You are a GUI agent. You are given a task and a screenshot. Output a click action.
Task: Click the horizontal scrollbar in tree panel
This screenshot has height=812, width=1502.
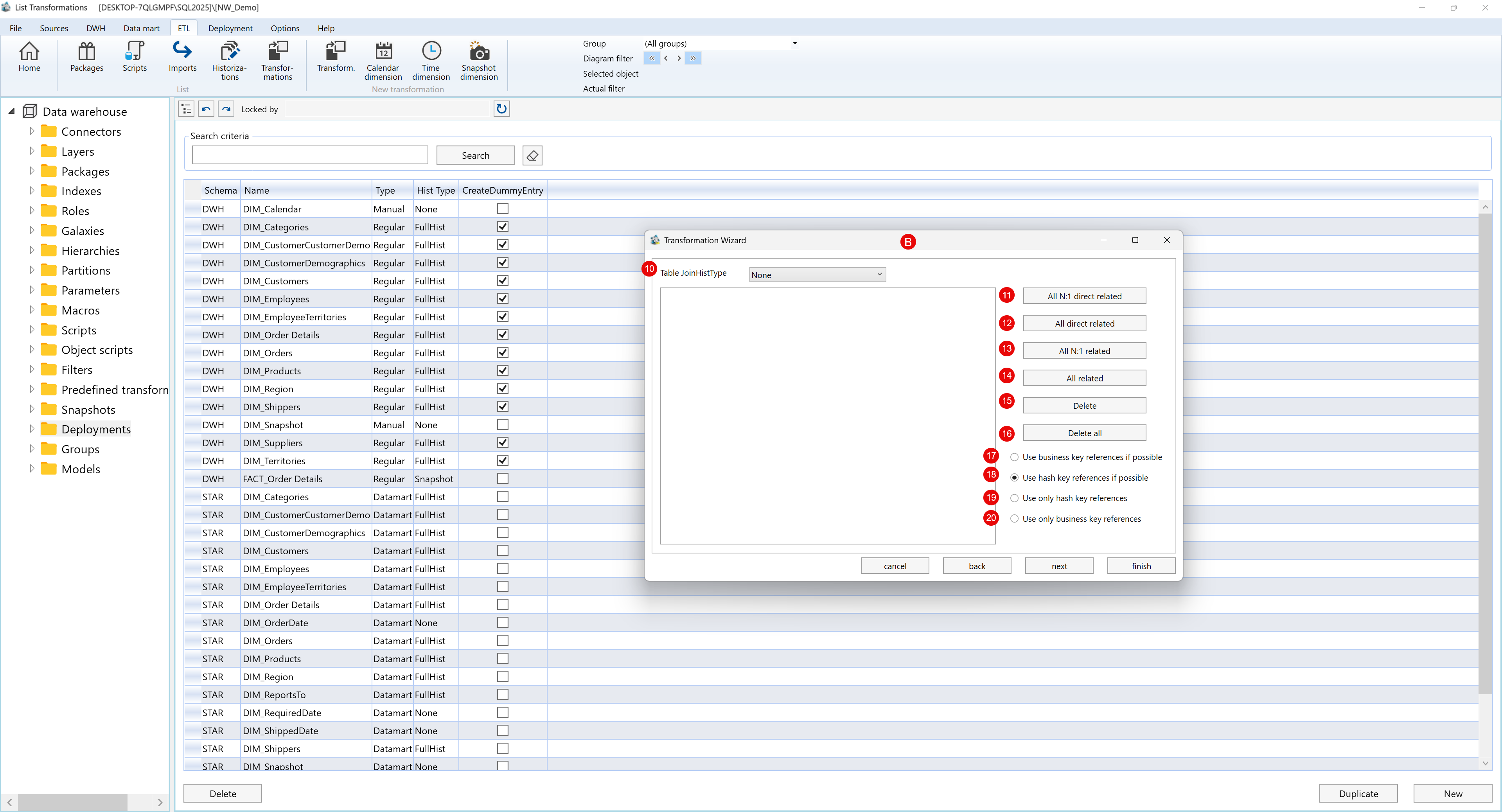pyautogui.click(x=72, y=803)
